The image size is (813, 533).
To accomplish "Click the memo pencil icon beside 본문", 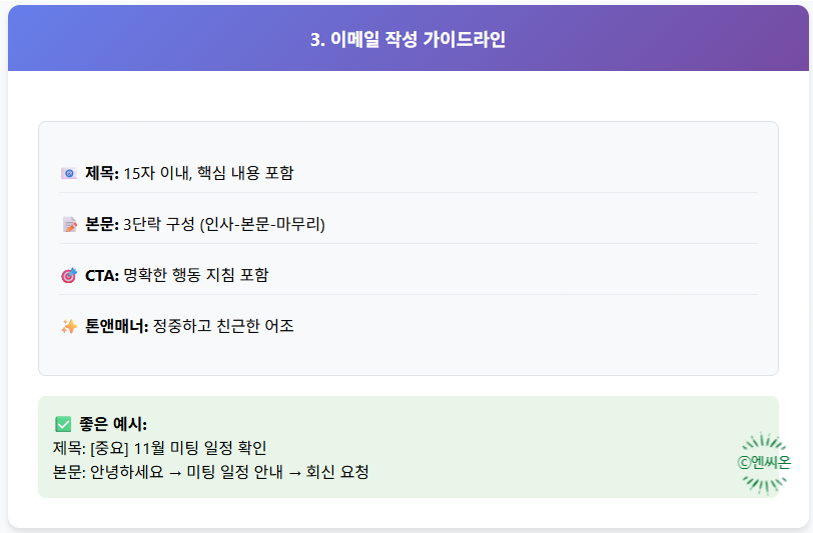I will tap(69, 225).
